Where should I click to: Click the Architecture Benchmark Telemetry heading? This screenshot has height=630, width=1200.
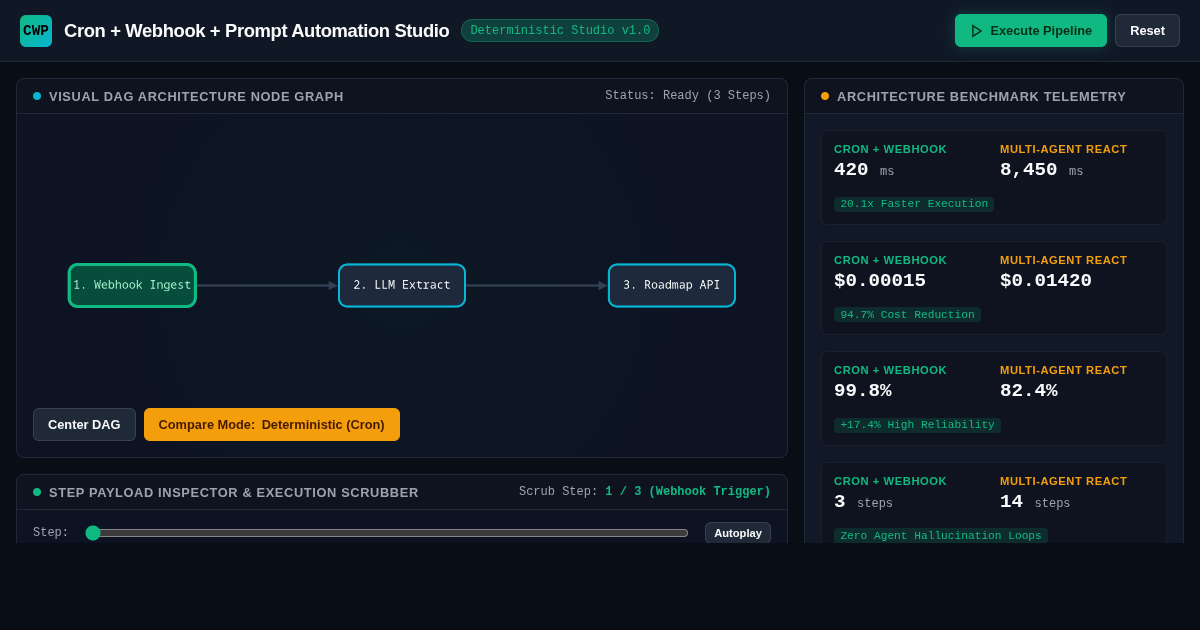click(x=981, y=96)
